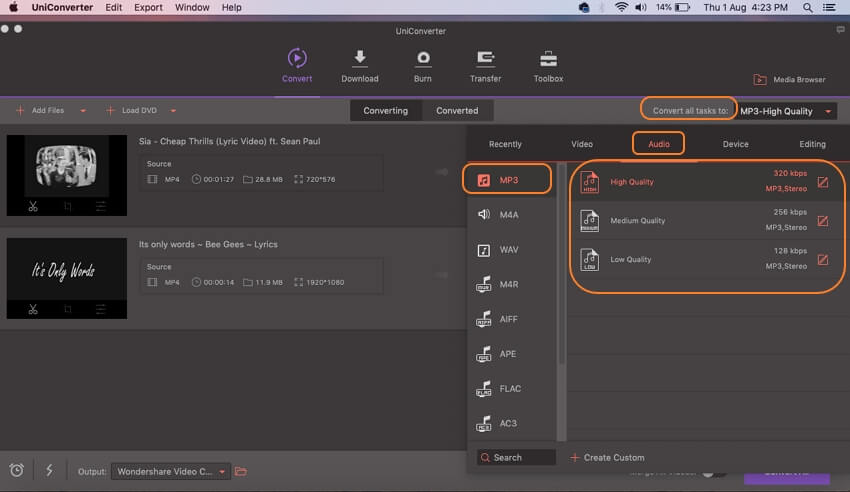Open the Help menu
This screenshot has width=850, height=492.
tap(231, 8)
